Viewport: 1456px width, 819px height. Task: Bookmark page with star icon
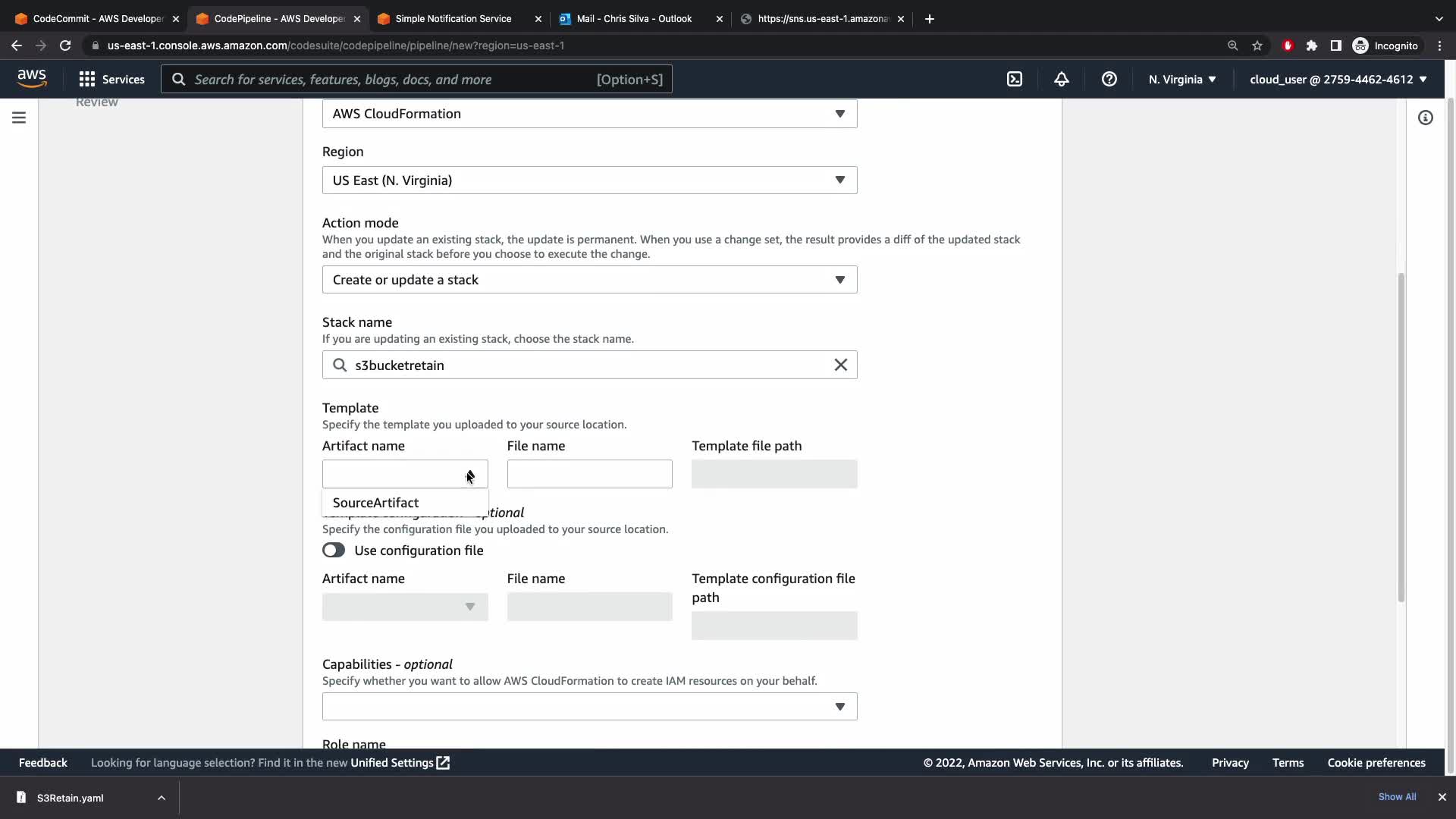(1257, 45)
